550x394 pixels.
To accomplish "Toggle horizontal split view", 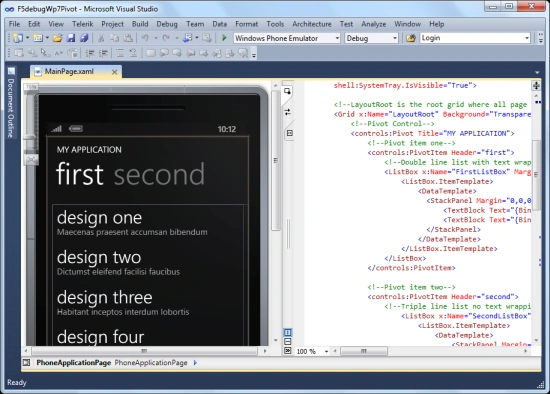I will click(x=288, y=341).
